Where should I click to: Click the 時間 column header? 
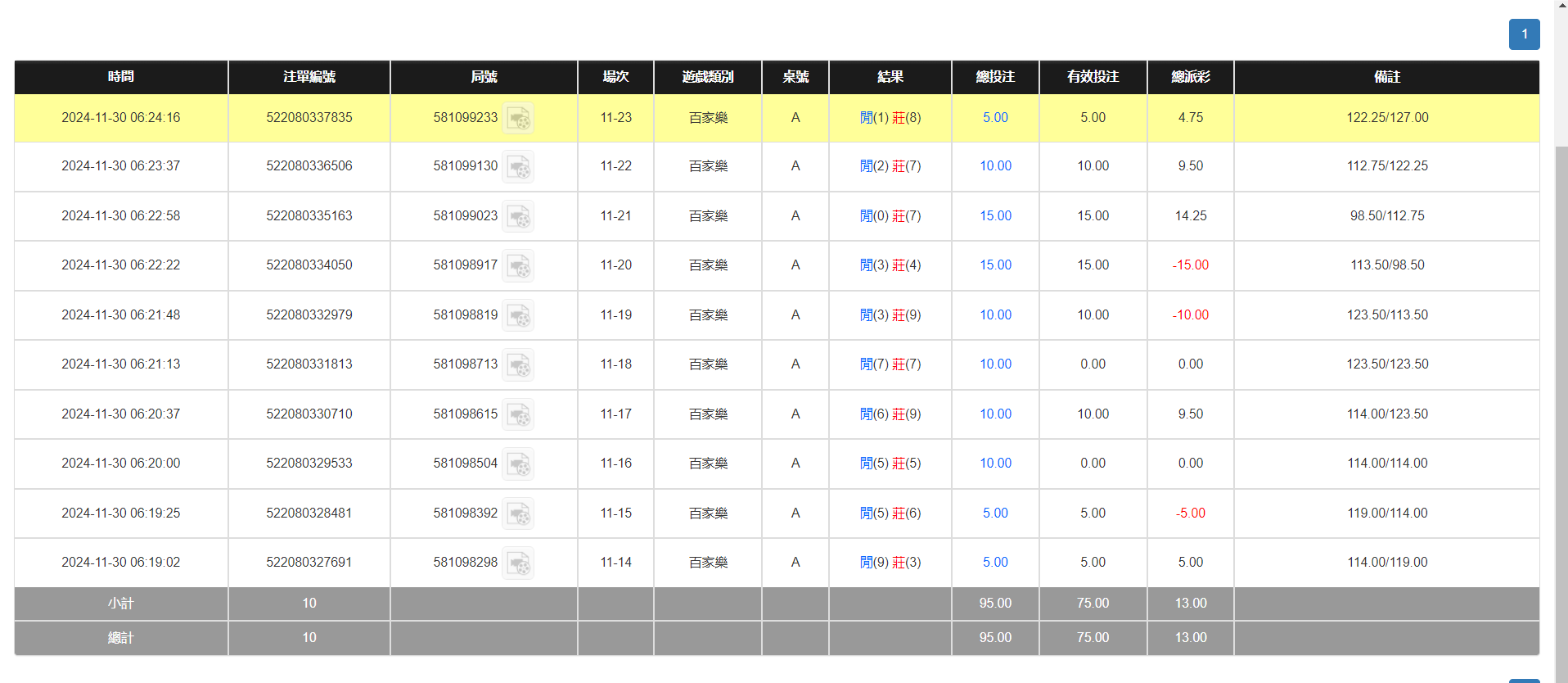(121, 77)
